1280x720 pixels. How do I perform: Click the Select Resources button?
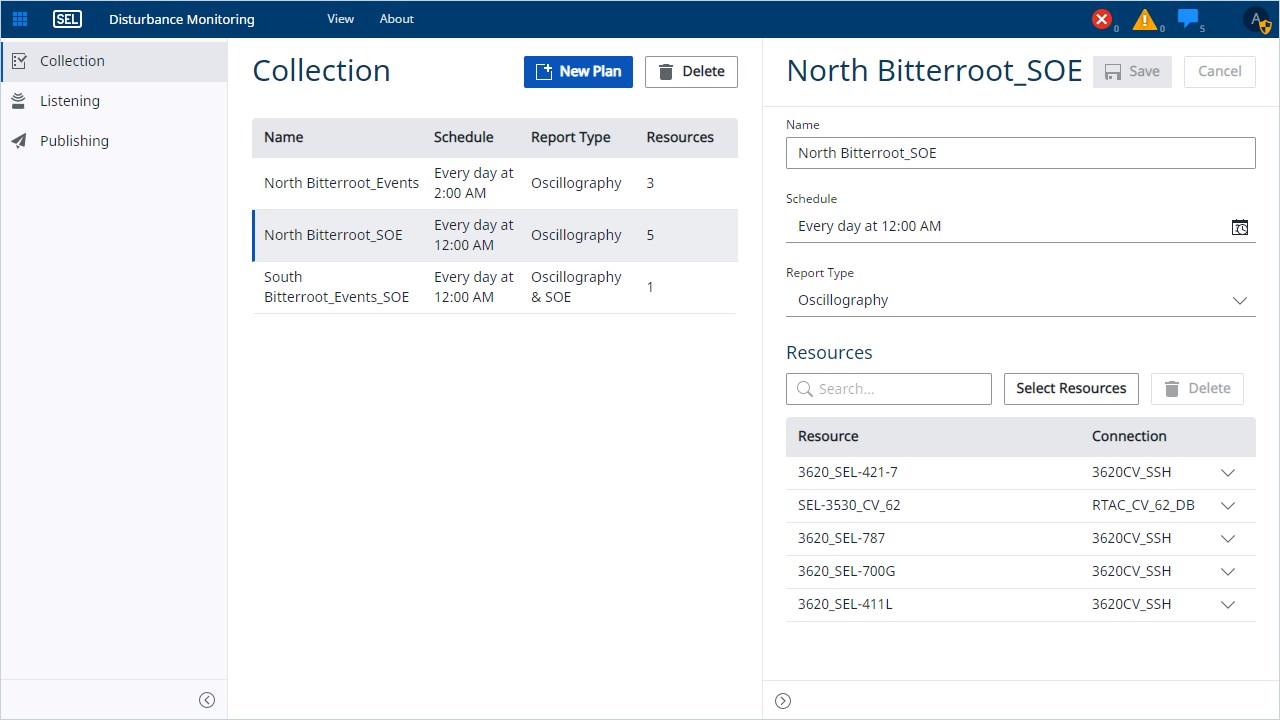(1071, 389)
